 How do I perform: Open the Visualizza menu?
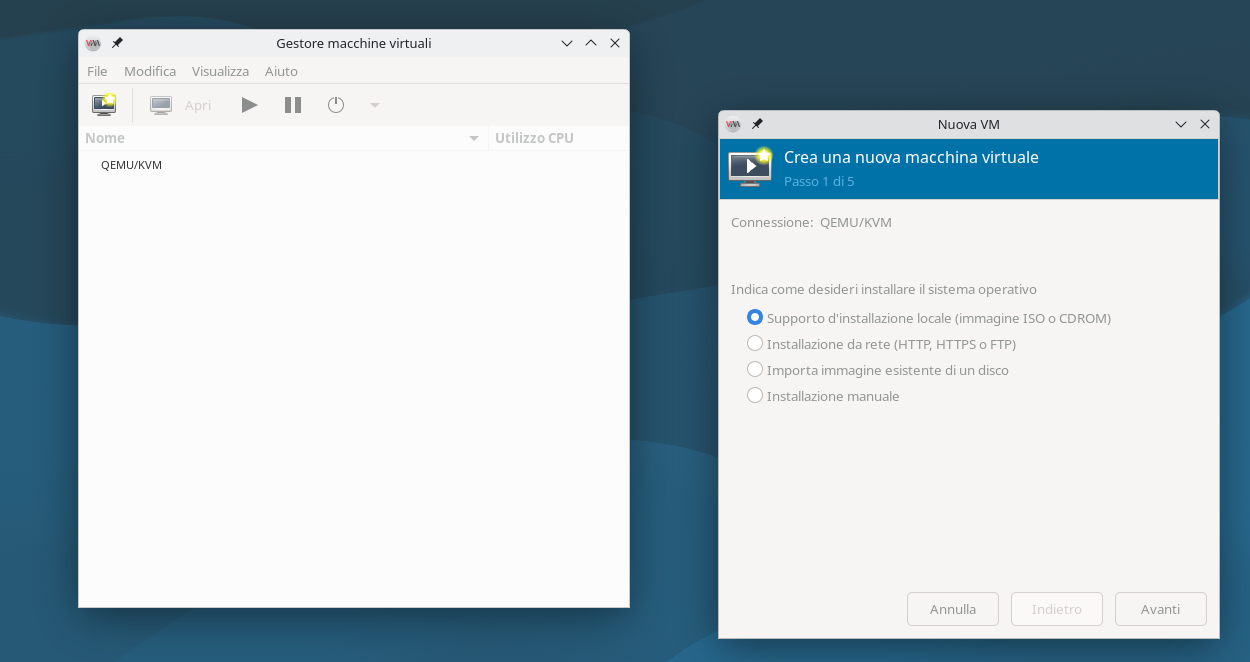[220, 71]
